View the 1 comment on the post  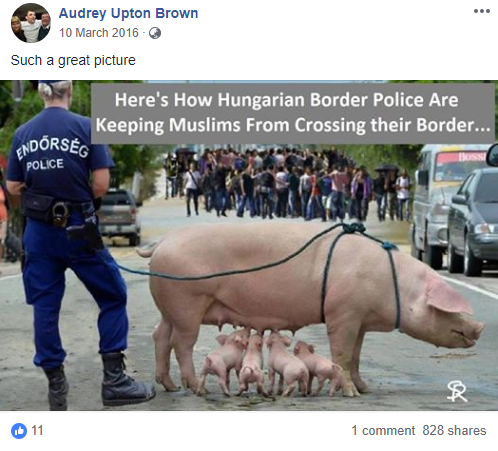pyautogui.click(x=383, y=431)
